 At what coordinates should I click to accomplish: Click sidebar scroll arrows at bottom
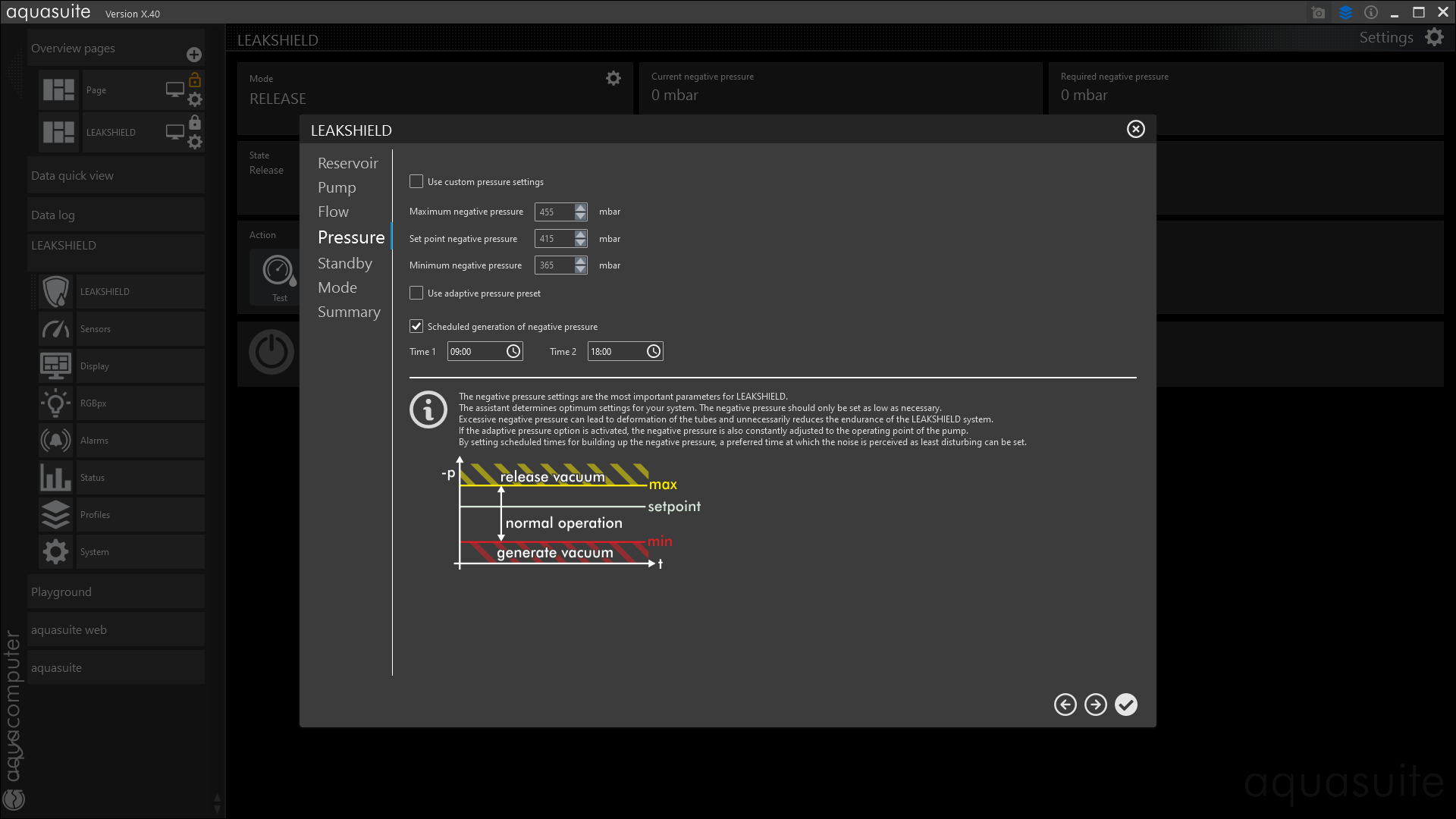coord(218,803)
